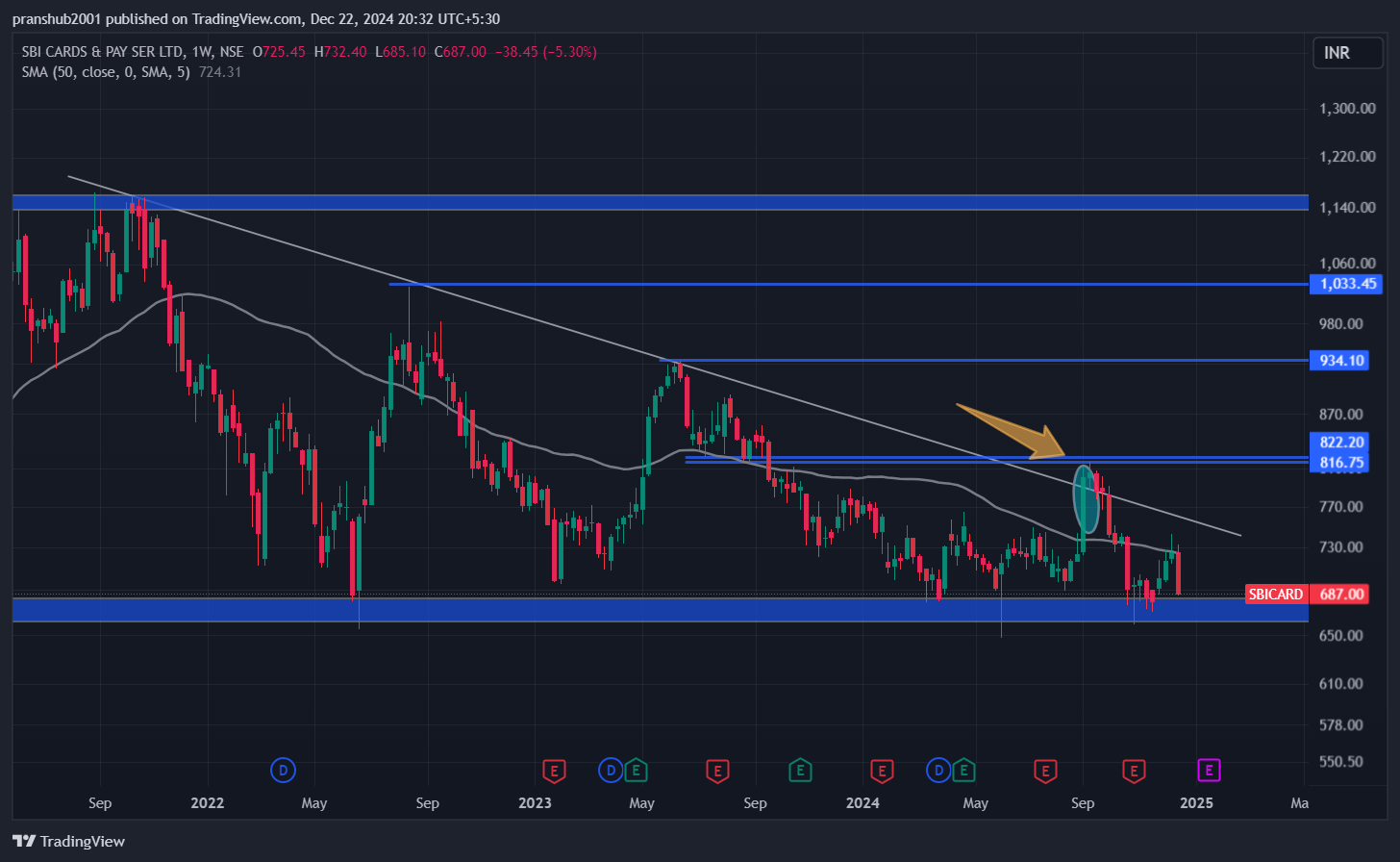
Task: Click the red E earnings marker right after 2024
Action: pyautogui.click(x=882, y=770)
